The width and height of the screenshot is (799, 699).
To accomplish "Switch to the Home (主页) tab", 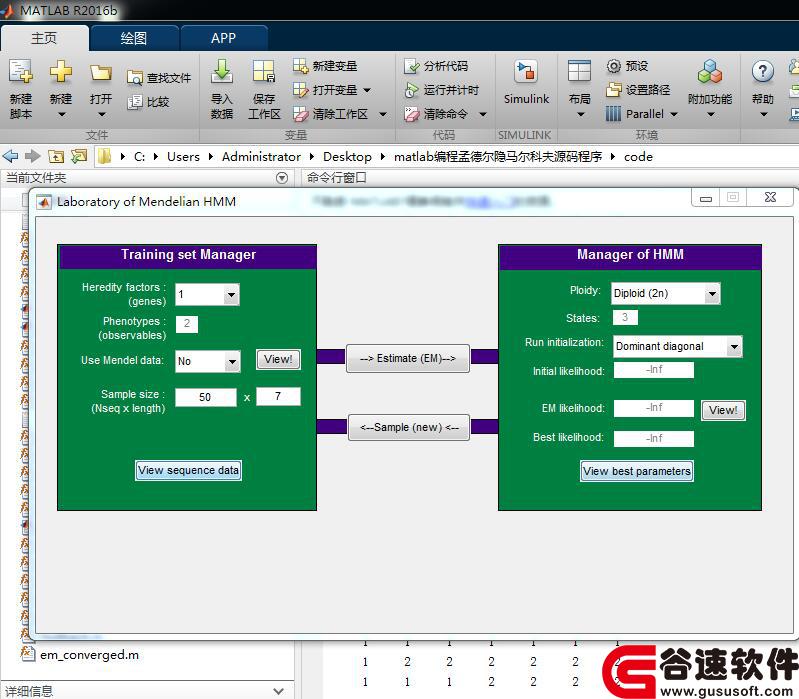I will point(44,38).
